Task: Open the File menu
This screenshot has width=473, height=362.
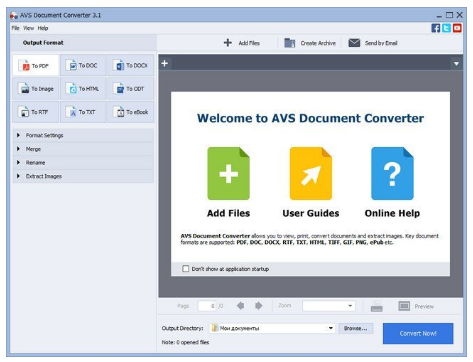Action: click(15, 28)
